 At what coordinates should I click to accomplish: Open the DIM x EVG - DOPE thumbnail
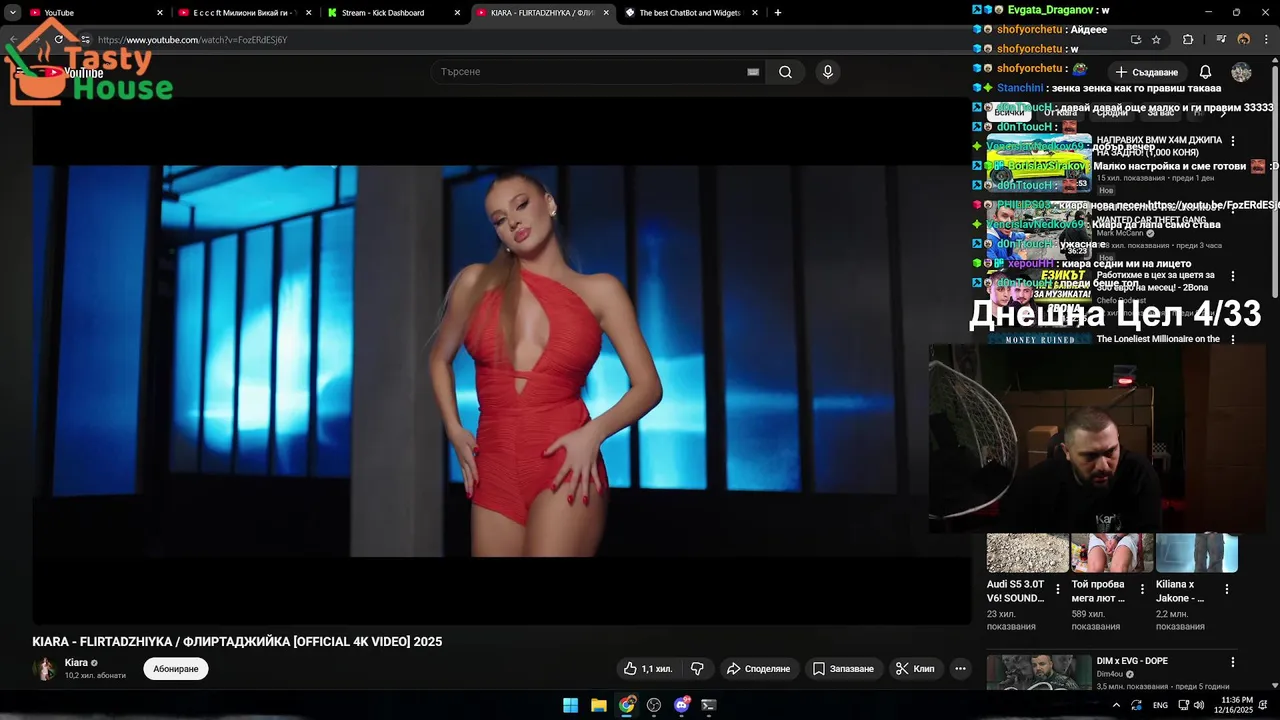pos(1039,672)
